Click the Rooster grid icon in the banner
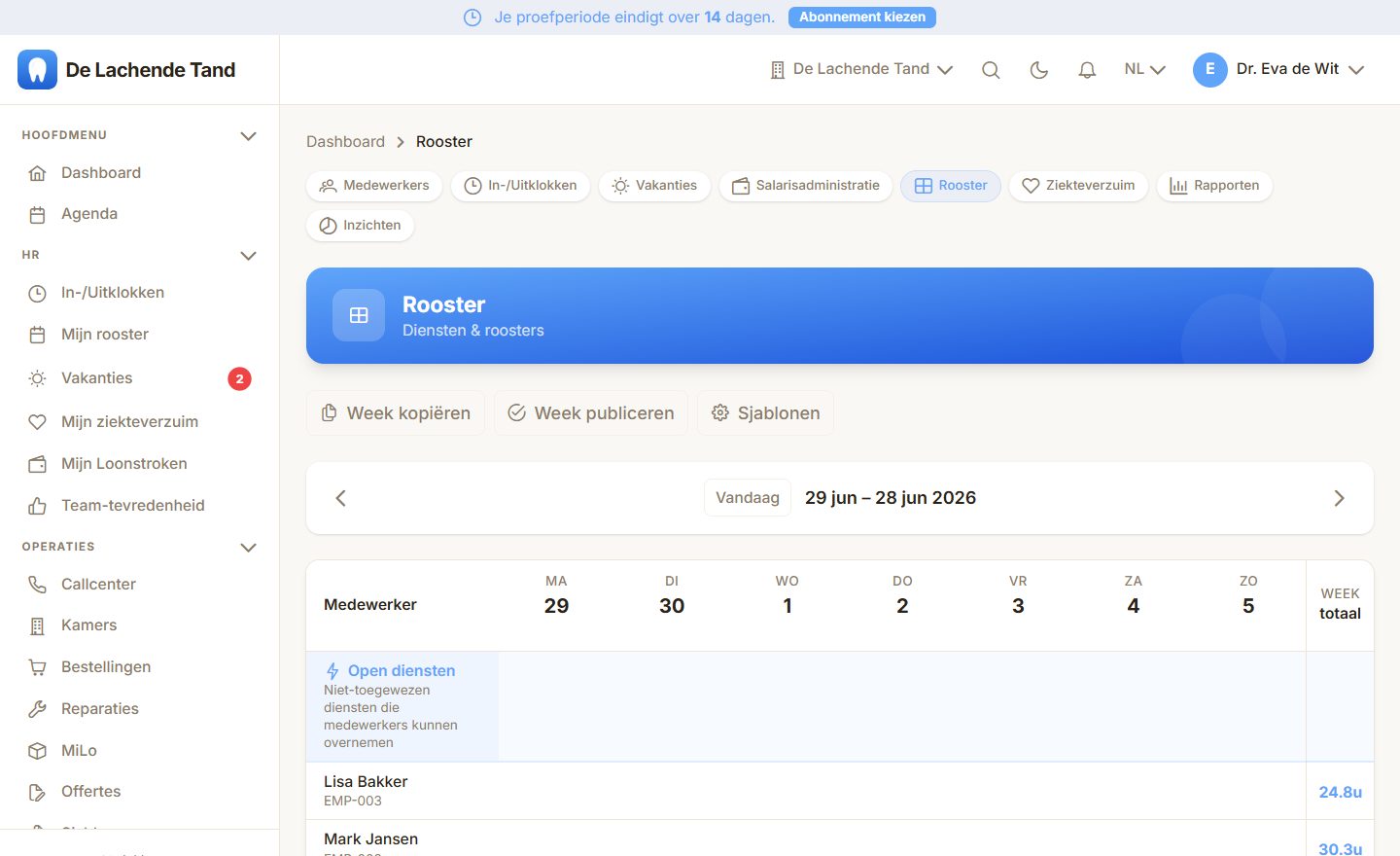Image resolution: width=1400 pixels, height=856 pixels. (359, 315)
